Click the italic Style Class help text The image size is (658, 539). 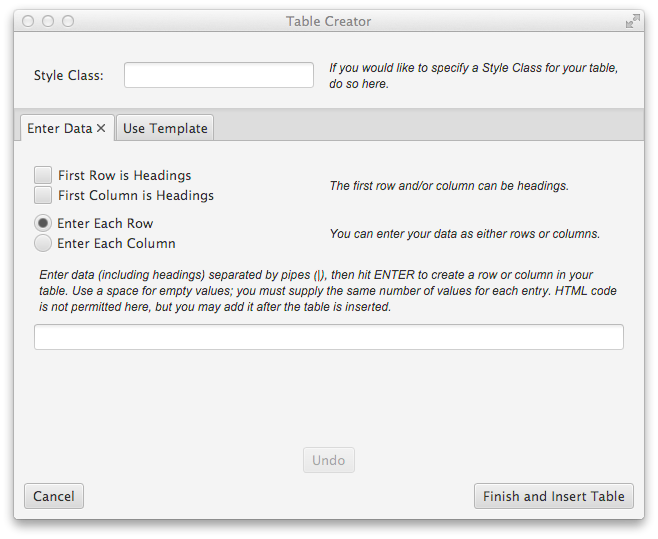[x=473, y=76]
